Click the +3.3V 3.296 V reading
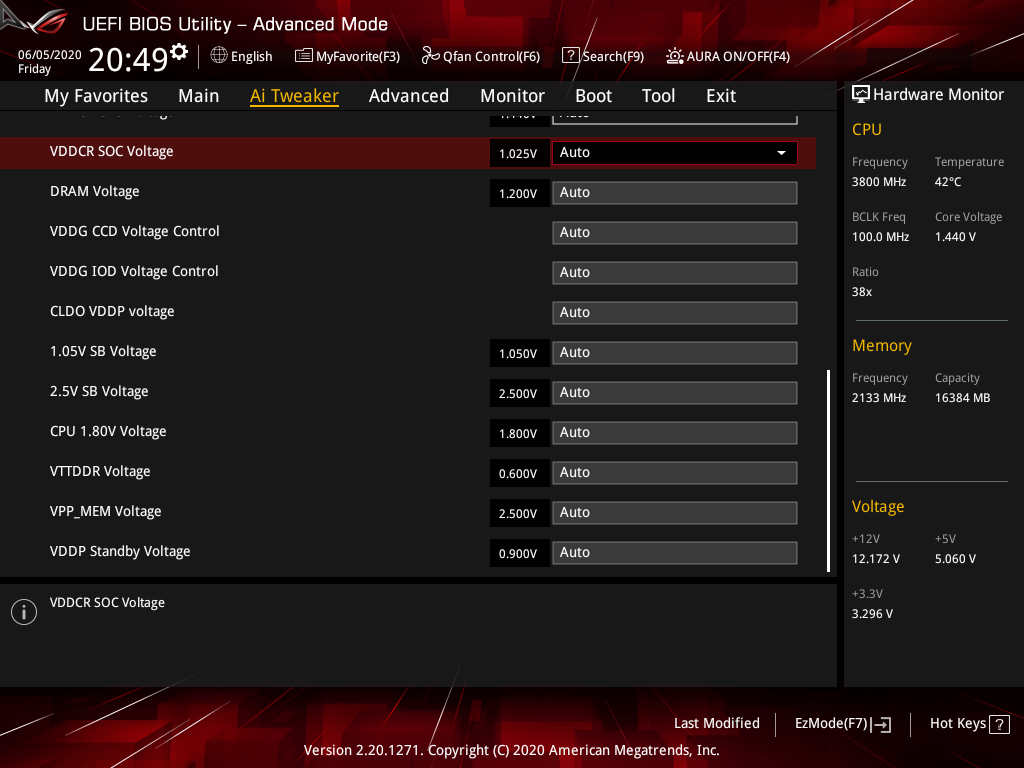This screenshot has height=768, width=1024. [x=872, y=614]
